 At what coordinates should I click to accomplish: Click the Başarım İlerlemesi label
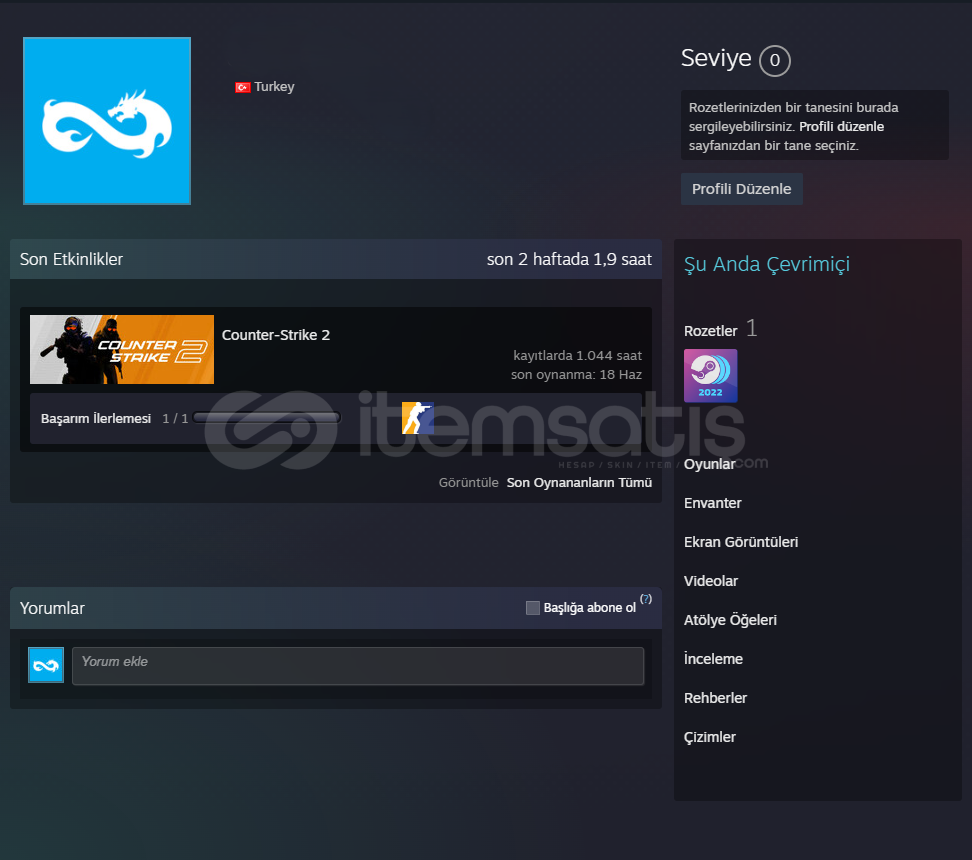point(96,419)
